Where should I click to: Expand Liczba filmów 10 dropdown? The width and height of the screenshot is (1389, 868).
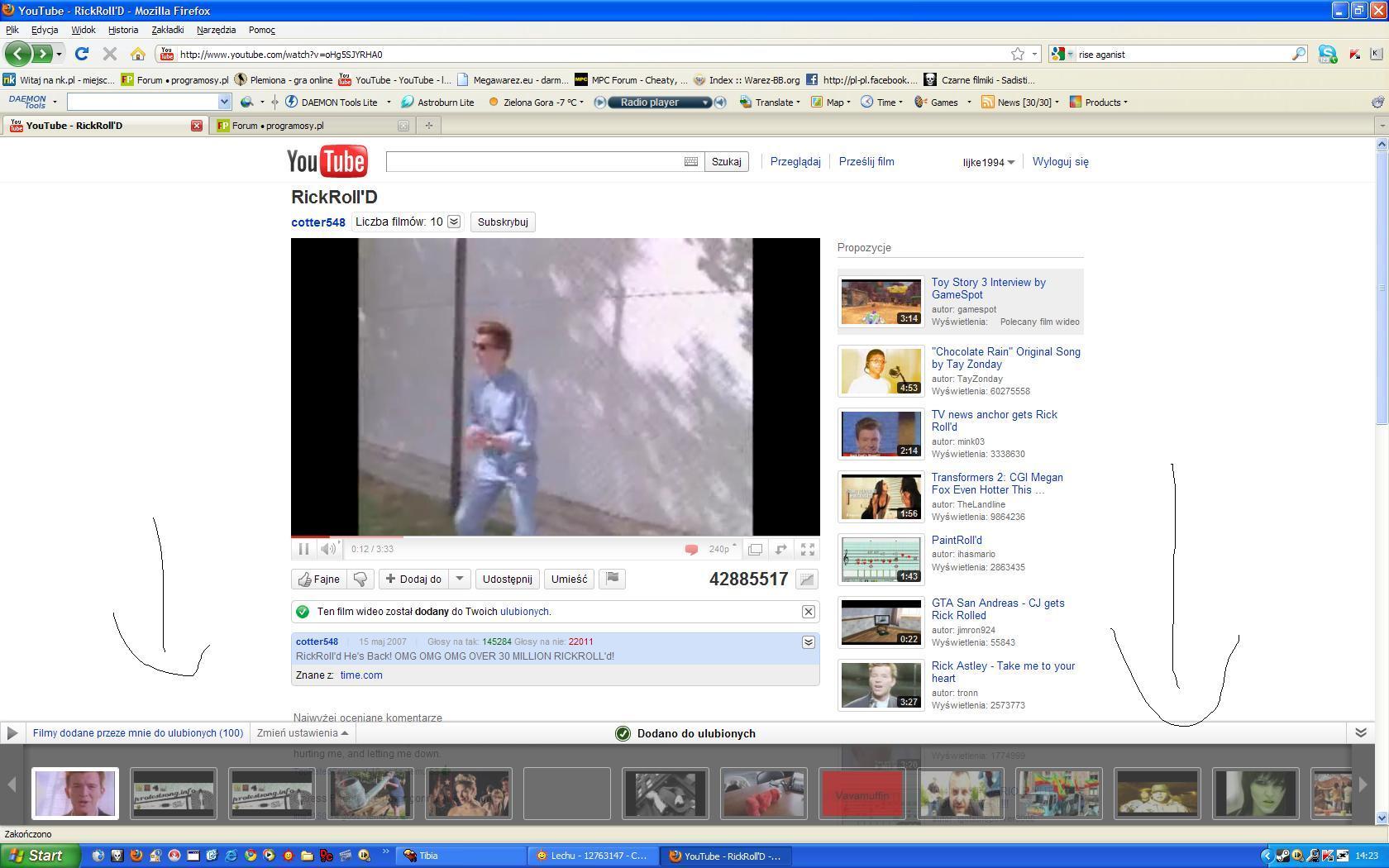[454, 222]
